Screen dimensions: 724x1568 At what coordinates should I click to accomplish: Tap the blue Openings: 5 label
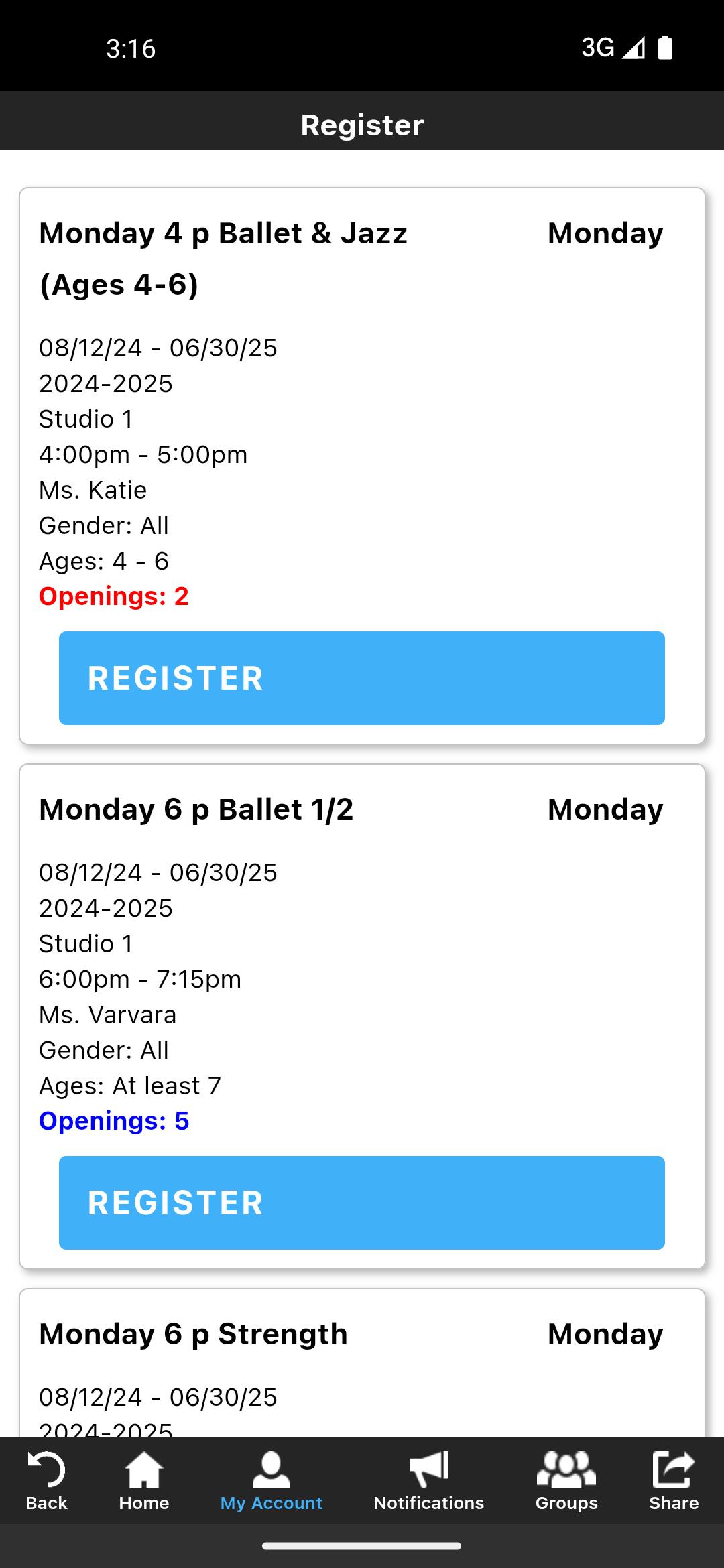pos(114,1121)
